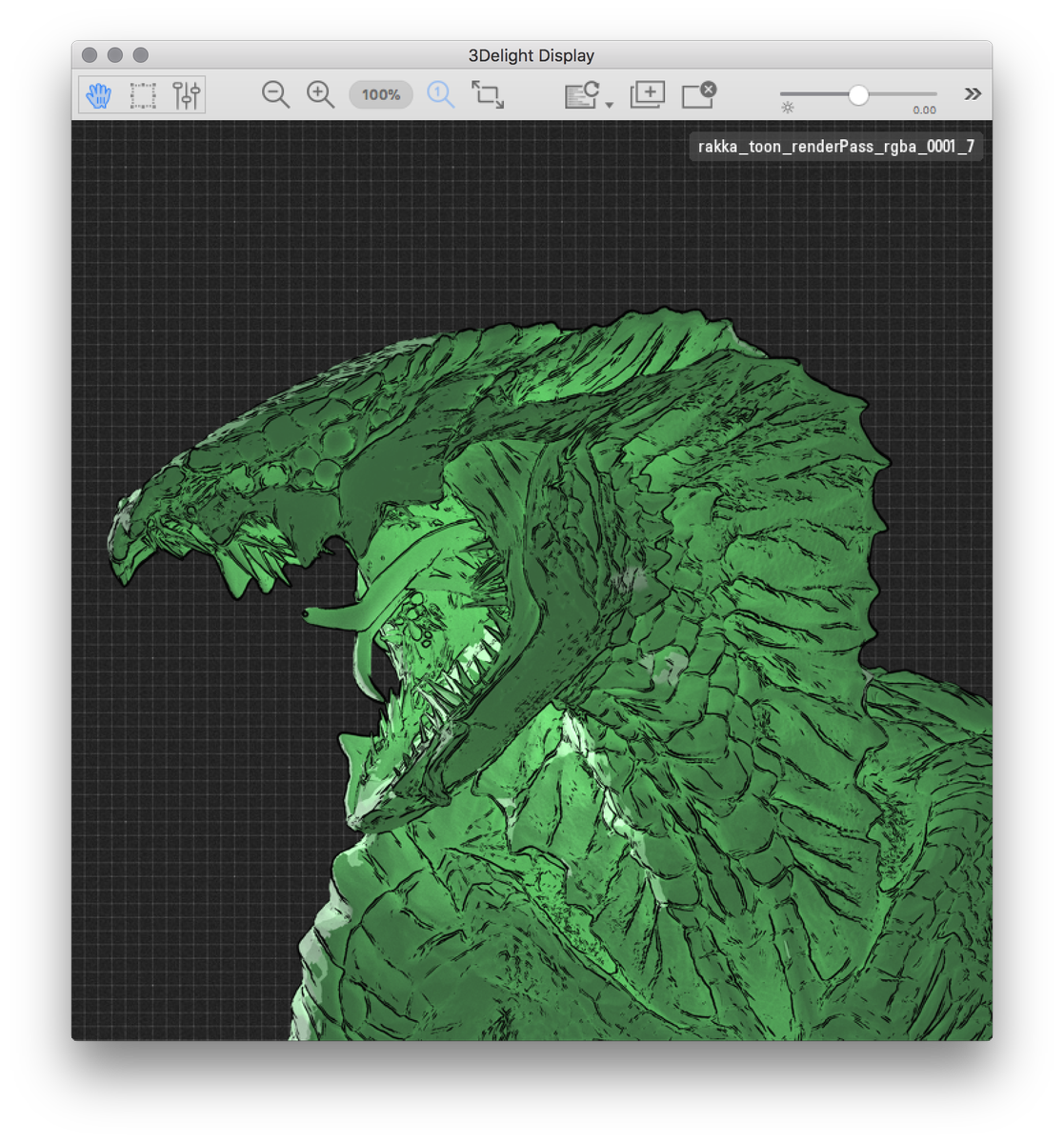Click the rakka_toon_renderPass_rgba_0001_7 label
The height and width of the screenshot is (1143, 1064).
pyautogui.click(x=836, y=146)
